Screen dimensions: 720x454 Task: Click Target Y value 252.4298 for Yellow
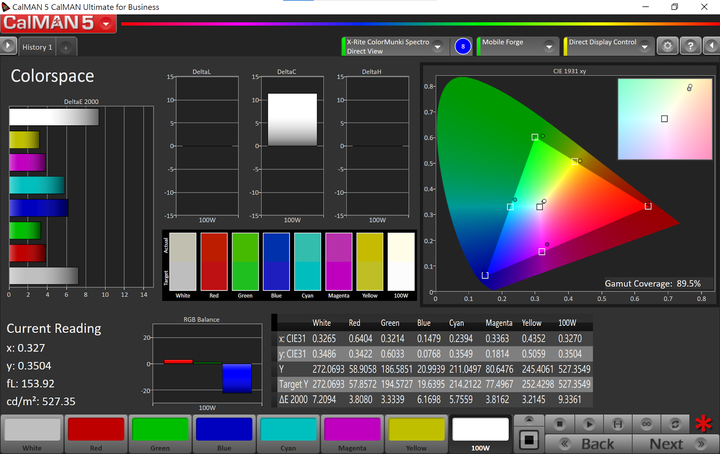[537, 384]
